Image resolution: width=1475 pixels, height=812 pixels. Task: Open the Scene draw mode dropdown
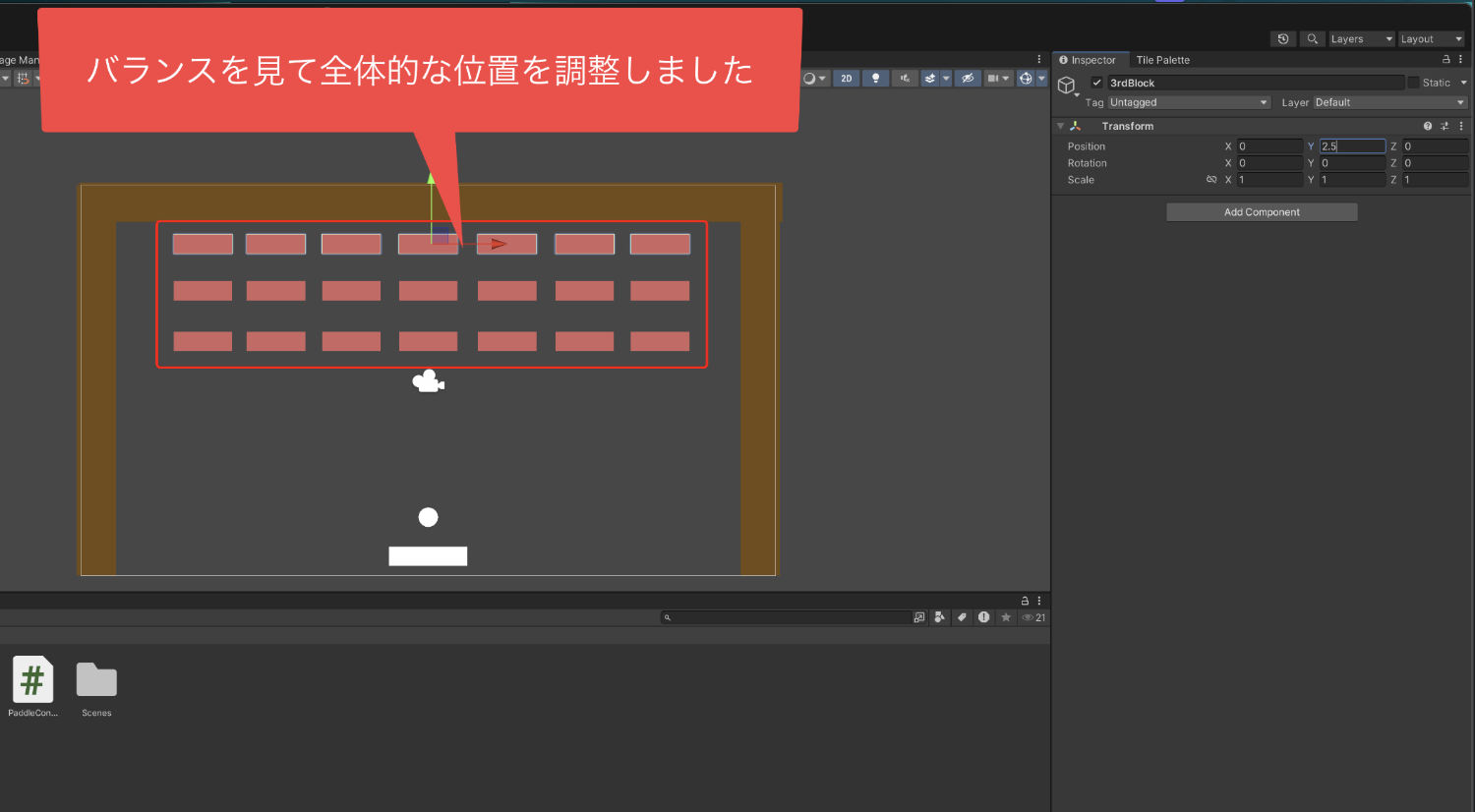tap(814, 79)
